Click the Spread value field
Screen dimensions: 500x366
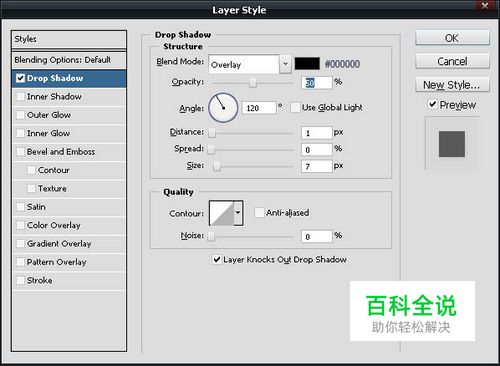[x=317, y=150]
